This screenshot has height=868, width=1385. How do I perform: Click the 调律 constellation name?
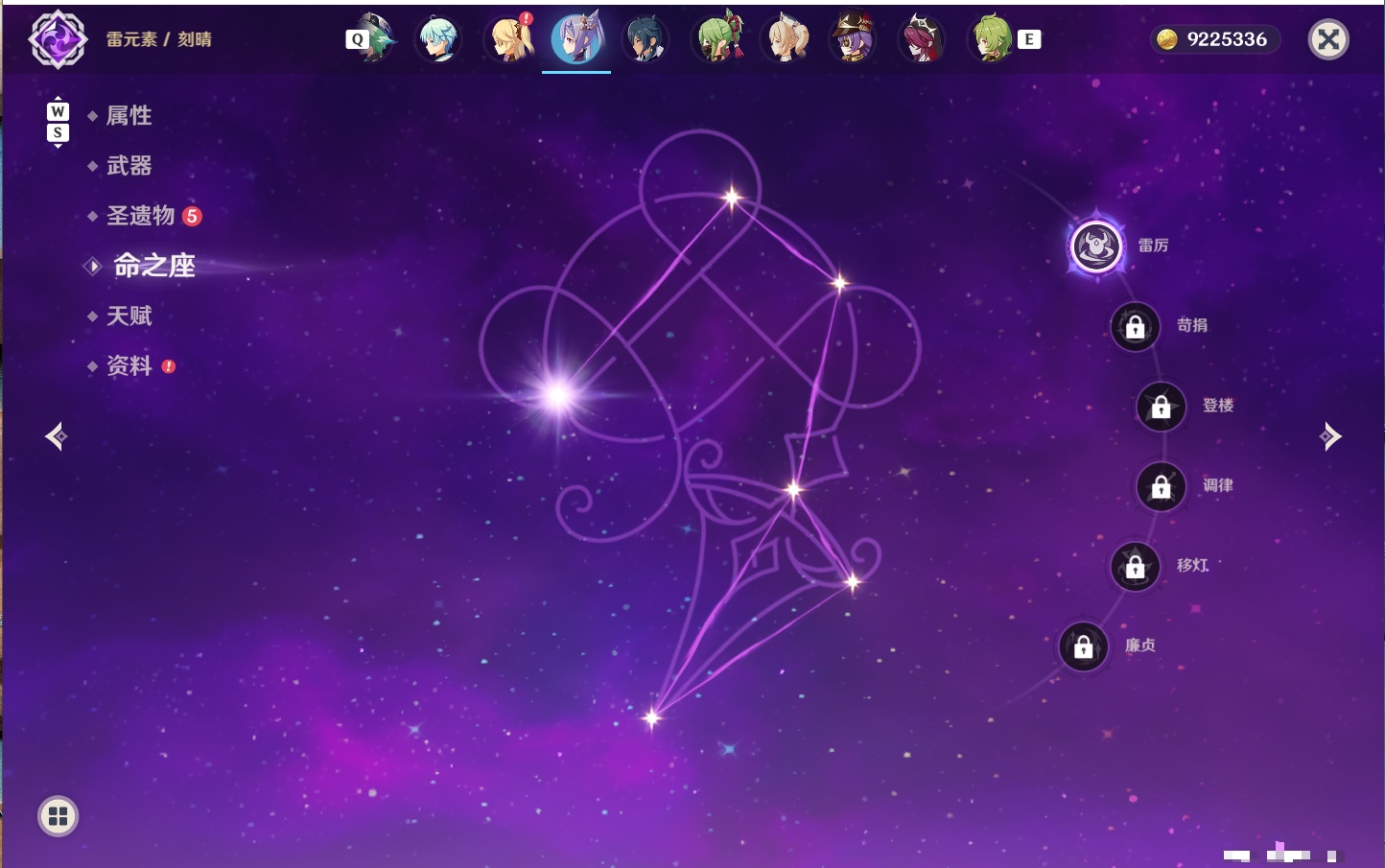(x=1218, y=485)
